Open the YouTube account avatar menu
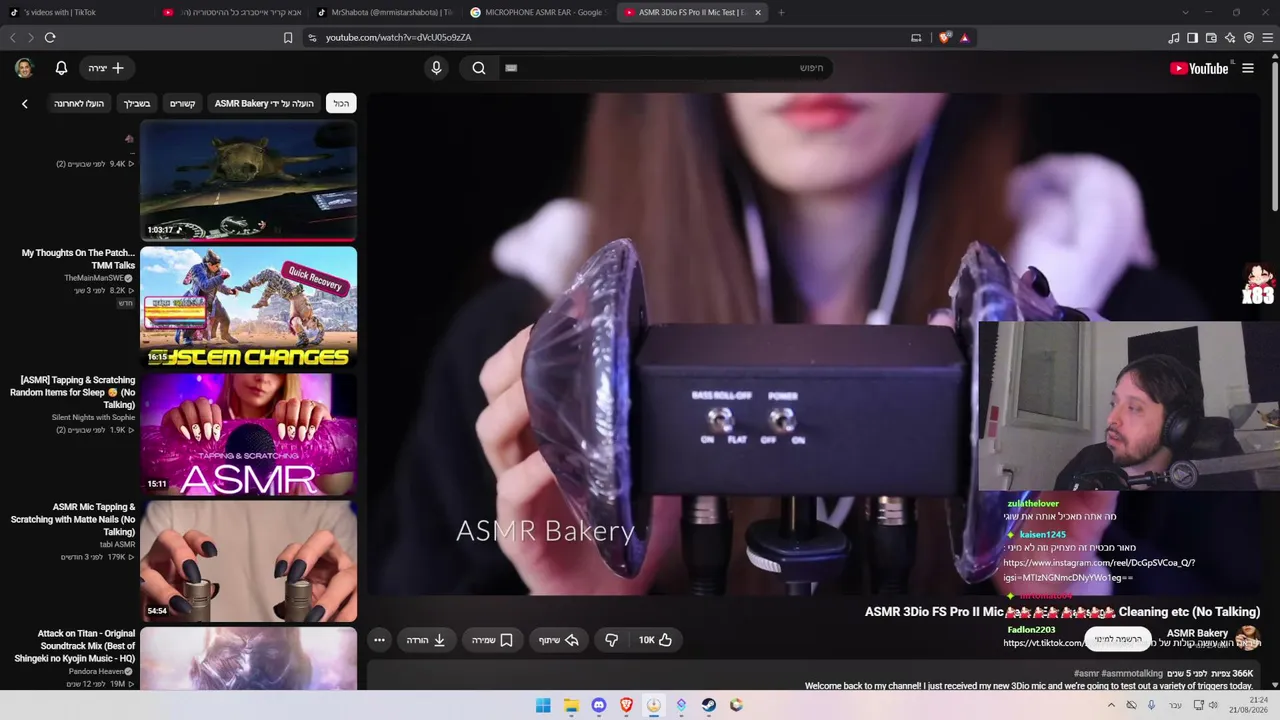Image resolution: width=1280 pixels, height=720 pixels. (24, 68)
